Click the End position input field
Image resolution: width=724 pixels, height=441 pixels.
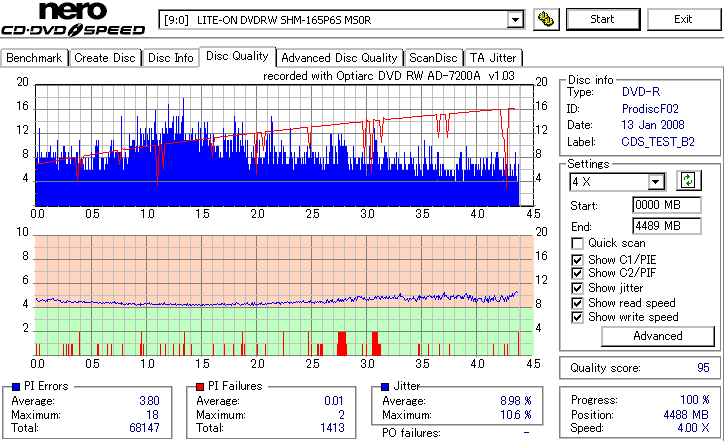666,226
